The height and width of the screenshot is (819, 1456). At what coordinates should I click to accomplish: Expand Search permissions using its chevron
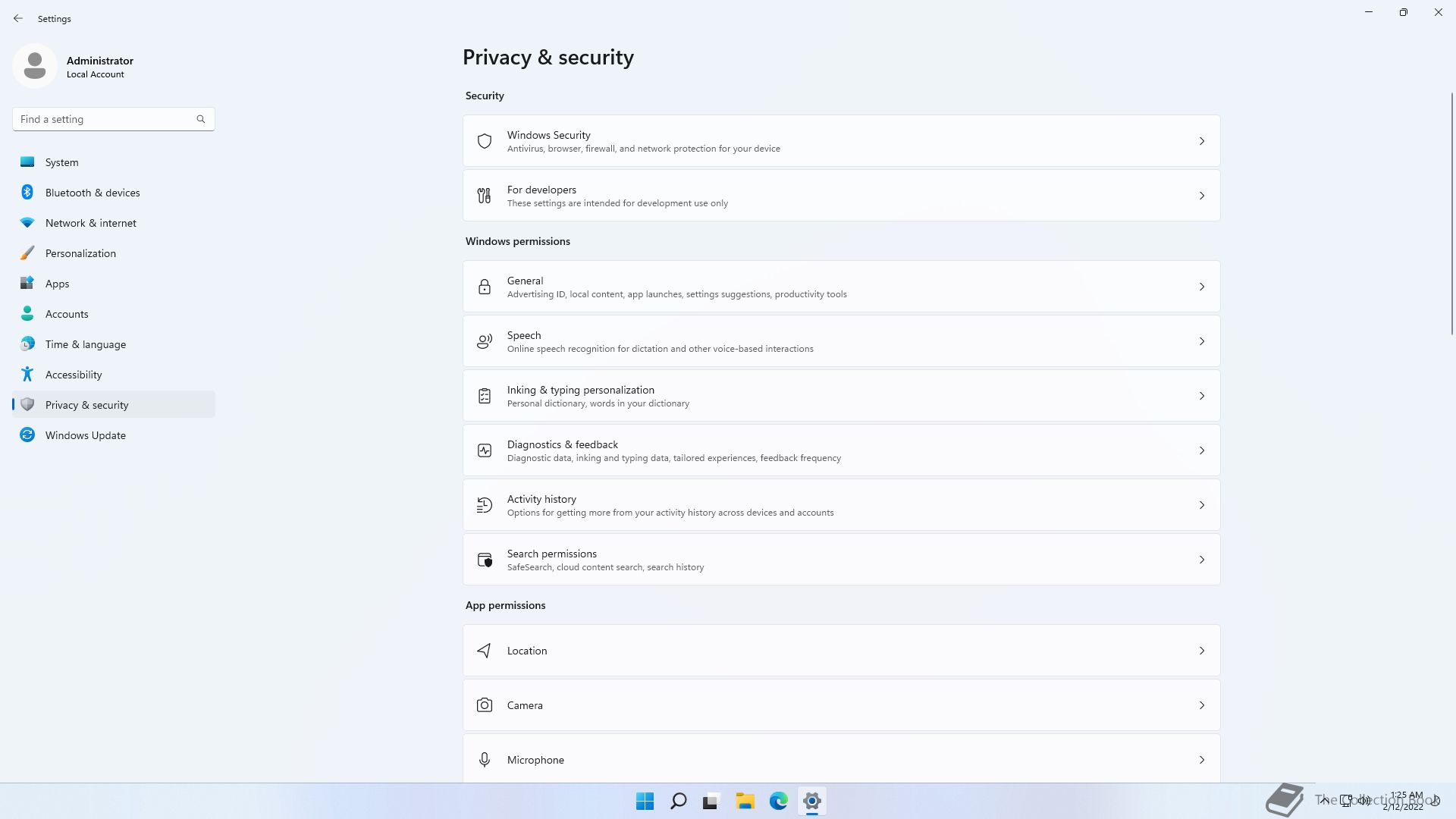pos(1201,560)
